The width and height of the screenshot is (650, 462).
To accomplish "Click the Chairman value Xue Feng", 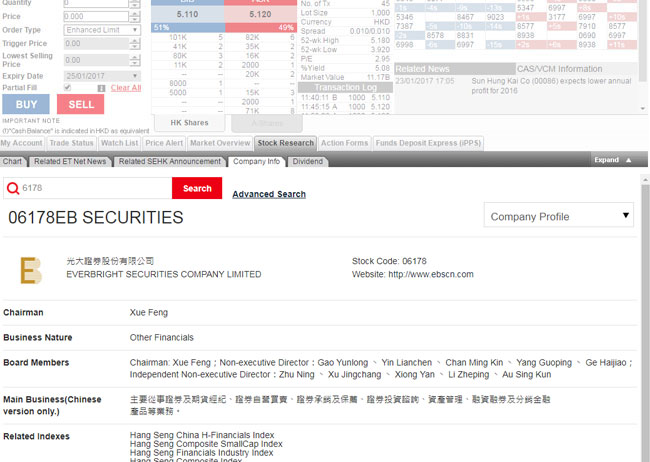I will click(x=149, y=313).
